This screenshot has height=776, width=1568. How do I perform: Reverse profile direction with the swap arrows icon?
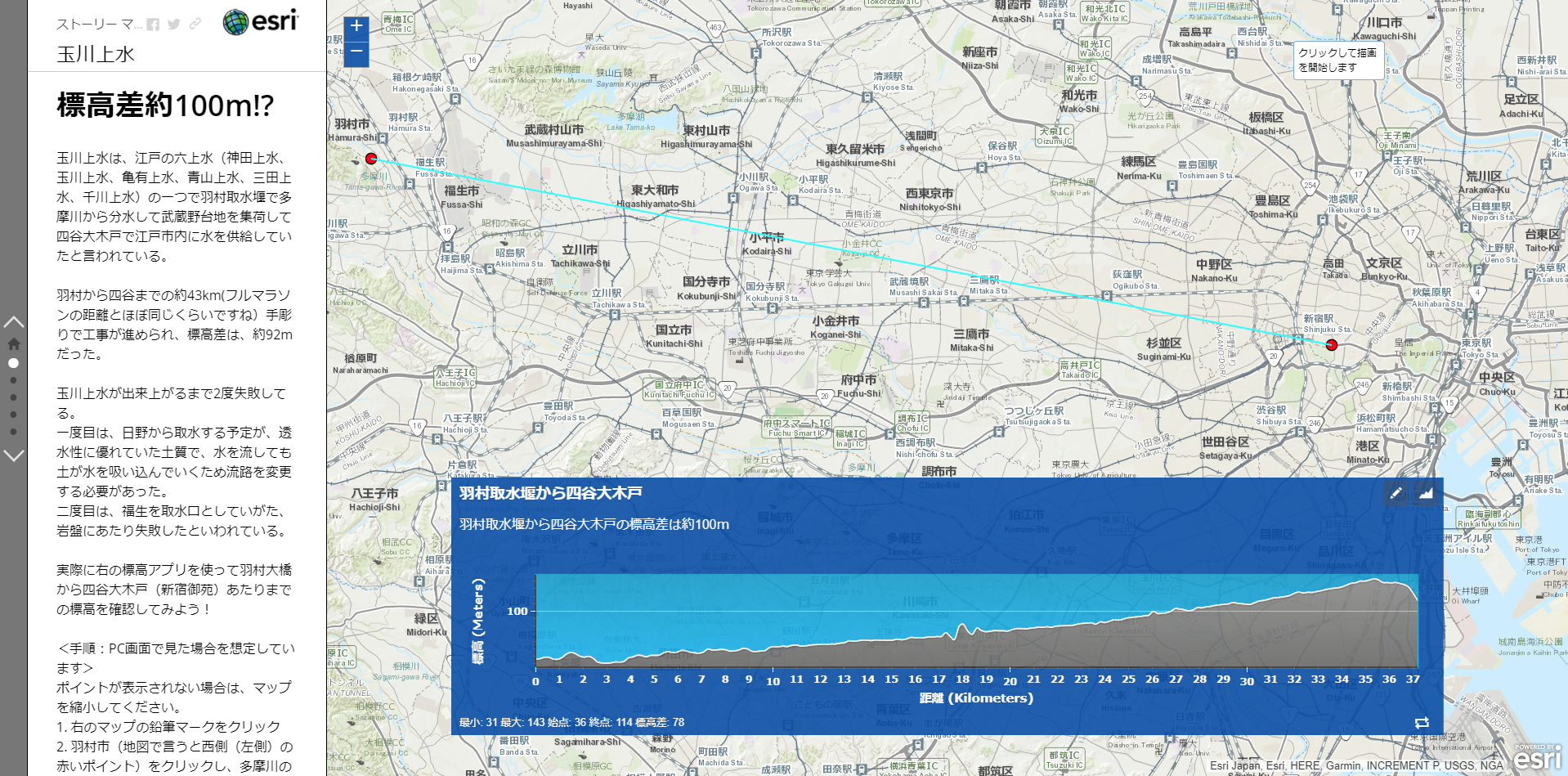(x=1422, y=723)
